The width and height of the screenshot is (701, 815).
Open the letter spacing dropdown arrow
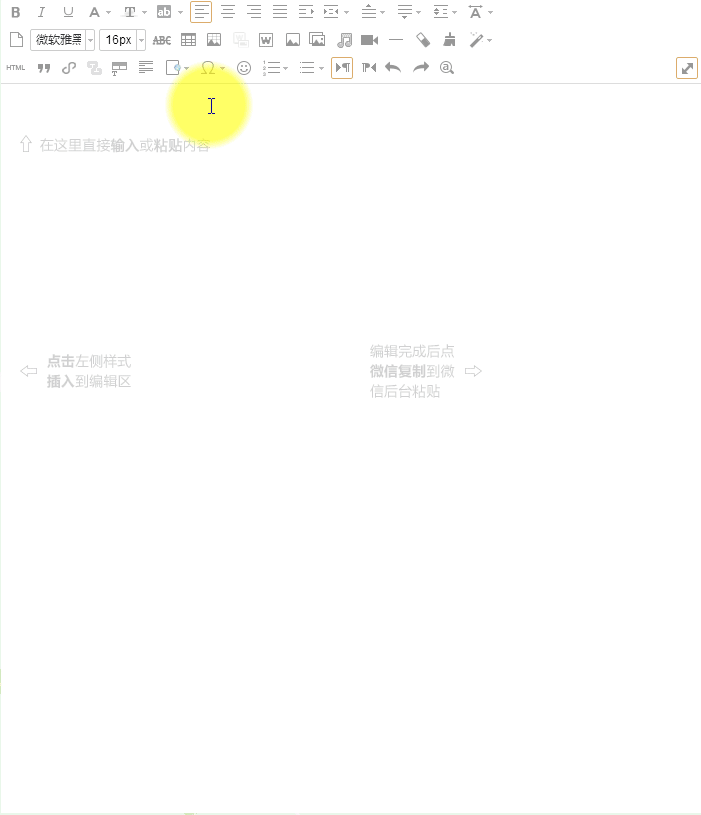(x=491, y=12)
